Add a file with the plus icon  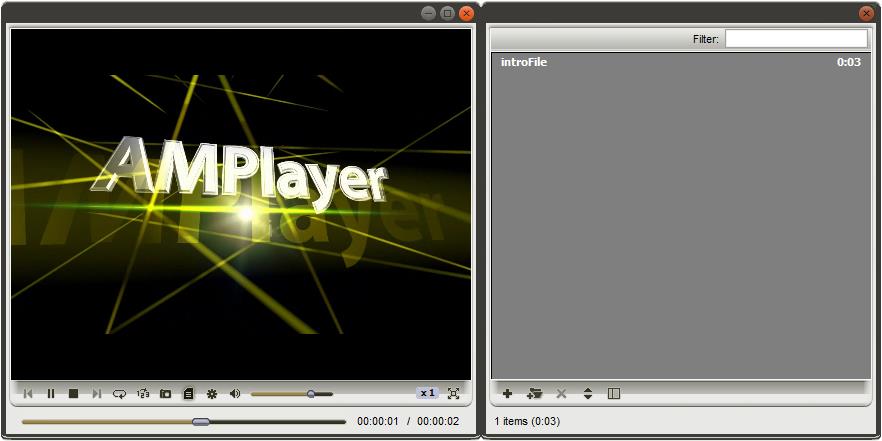pyautogui.click(x=507, y=394)
